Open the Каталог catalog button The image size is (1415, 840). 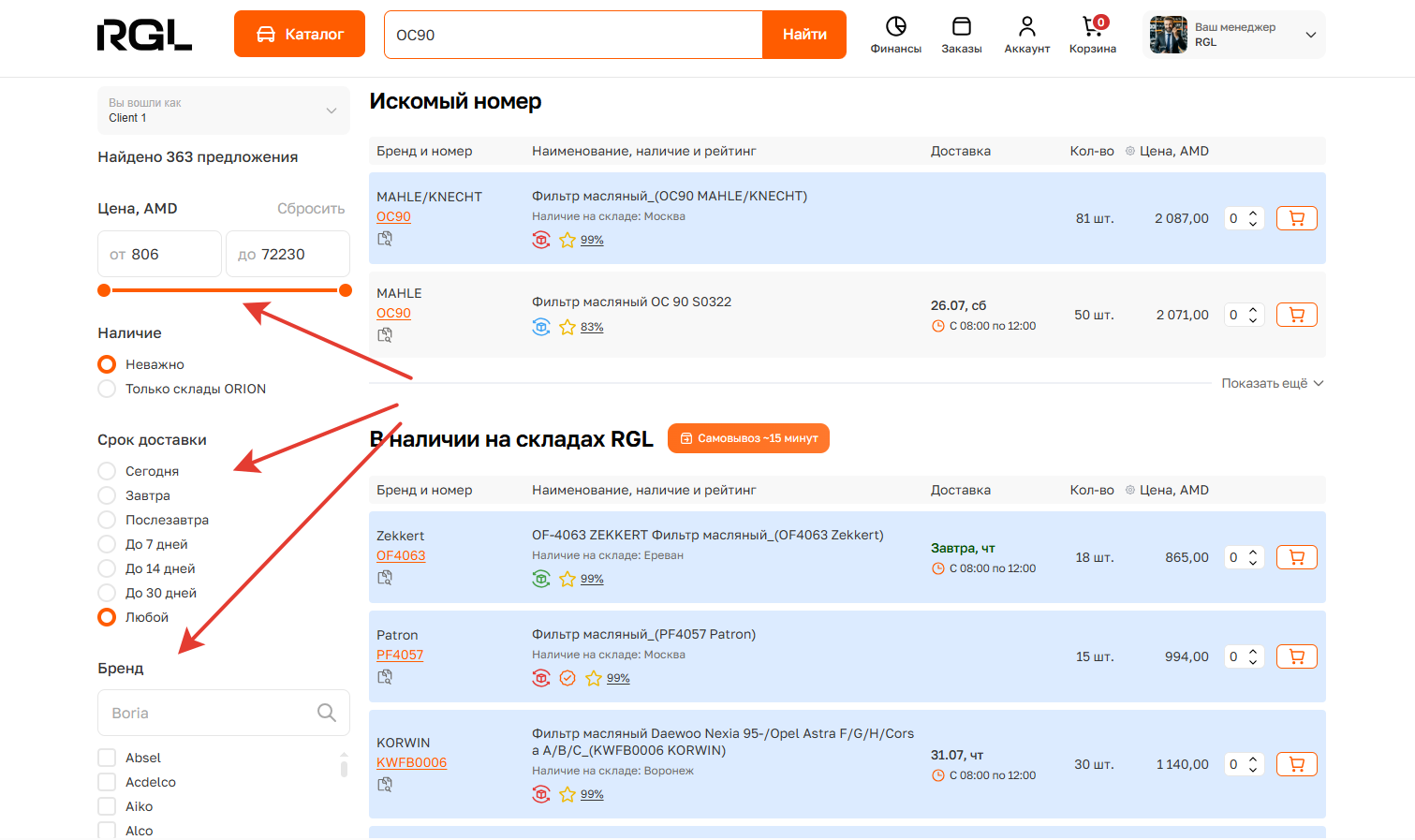click(x=300, y=34)
